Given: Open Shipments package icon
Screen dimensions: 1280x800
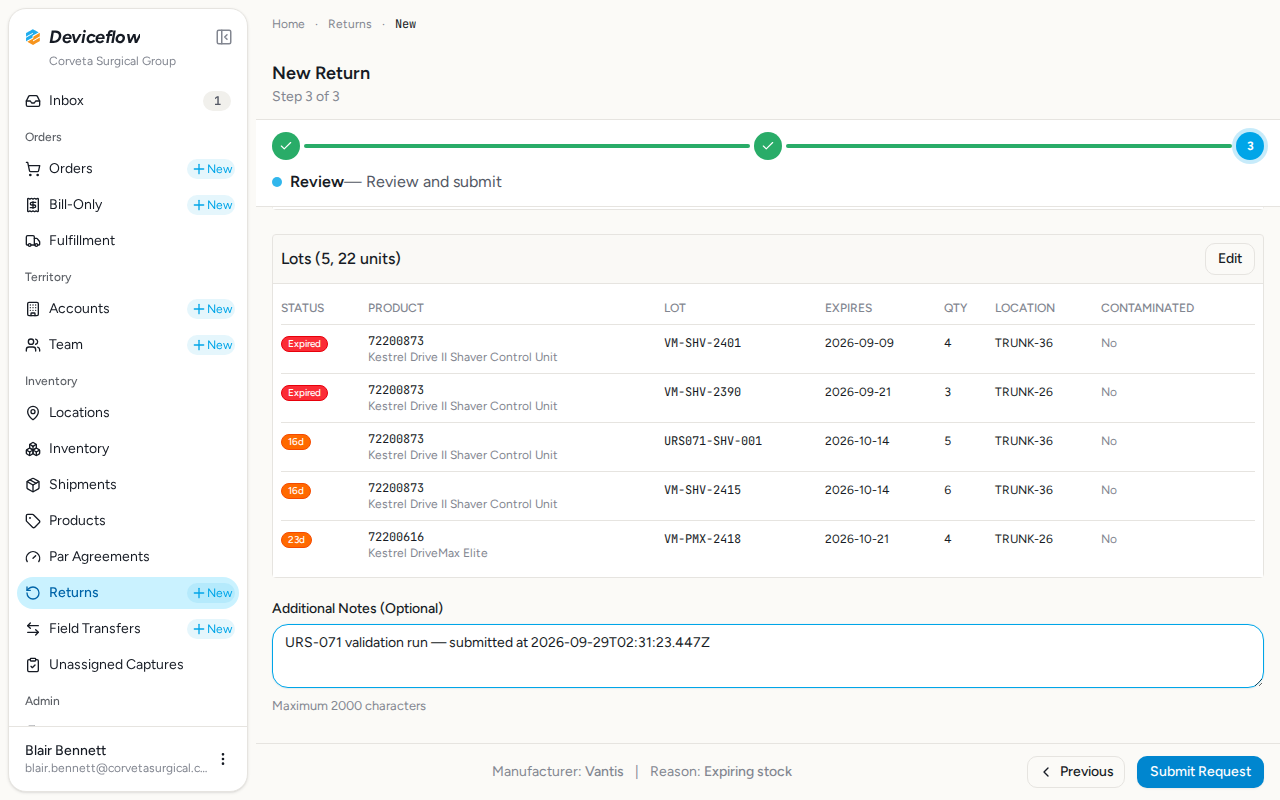Looking at the screenshot, I should coord(33,485).
